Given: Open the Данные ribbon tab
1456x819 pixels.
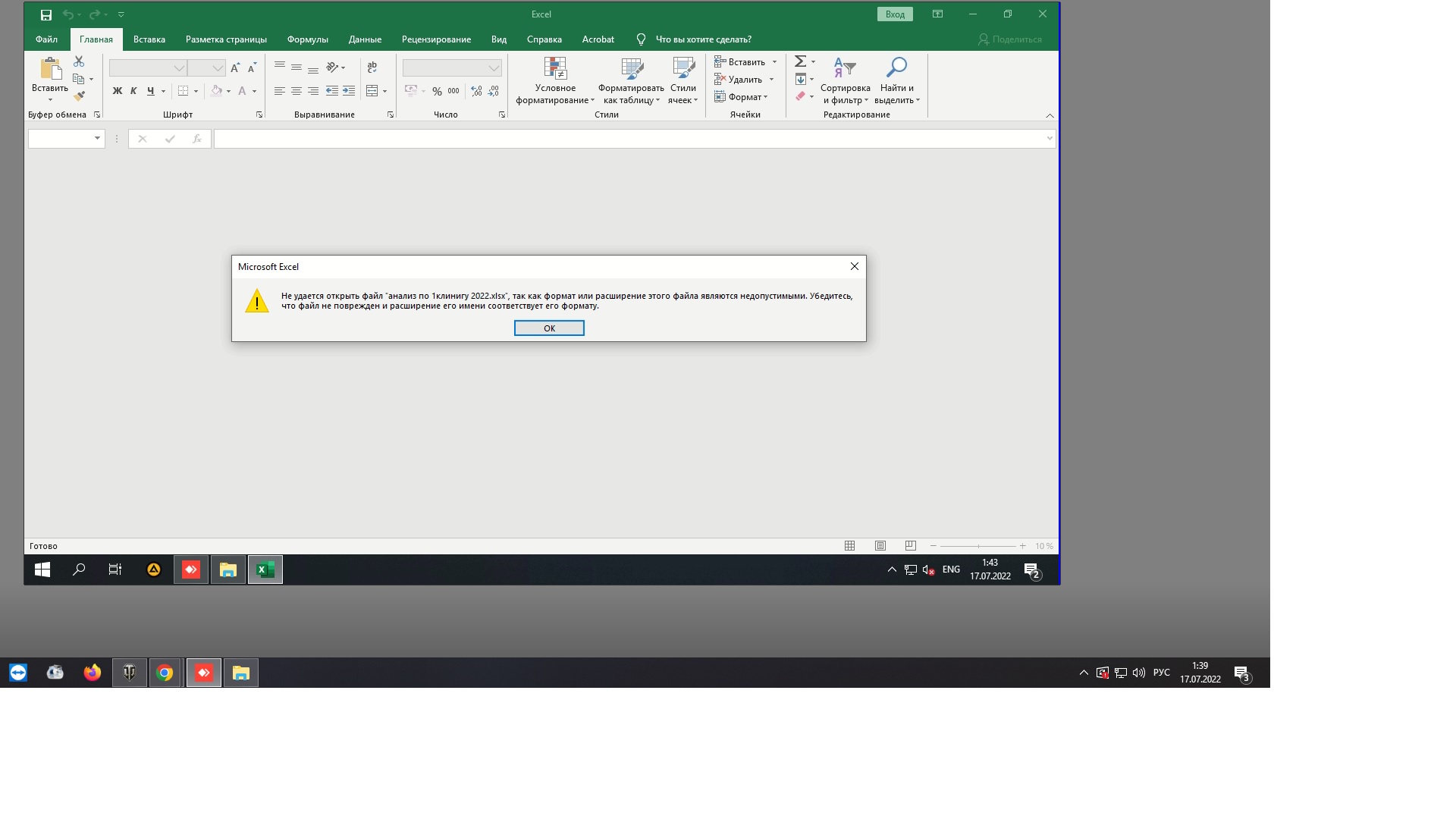Looking at the screenshot, I should [x=365, y=39].
